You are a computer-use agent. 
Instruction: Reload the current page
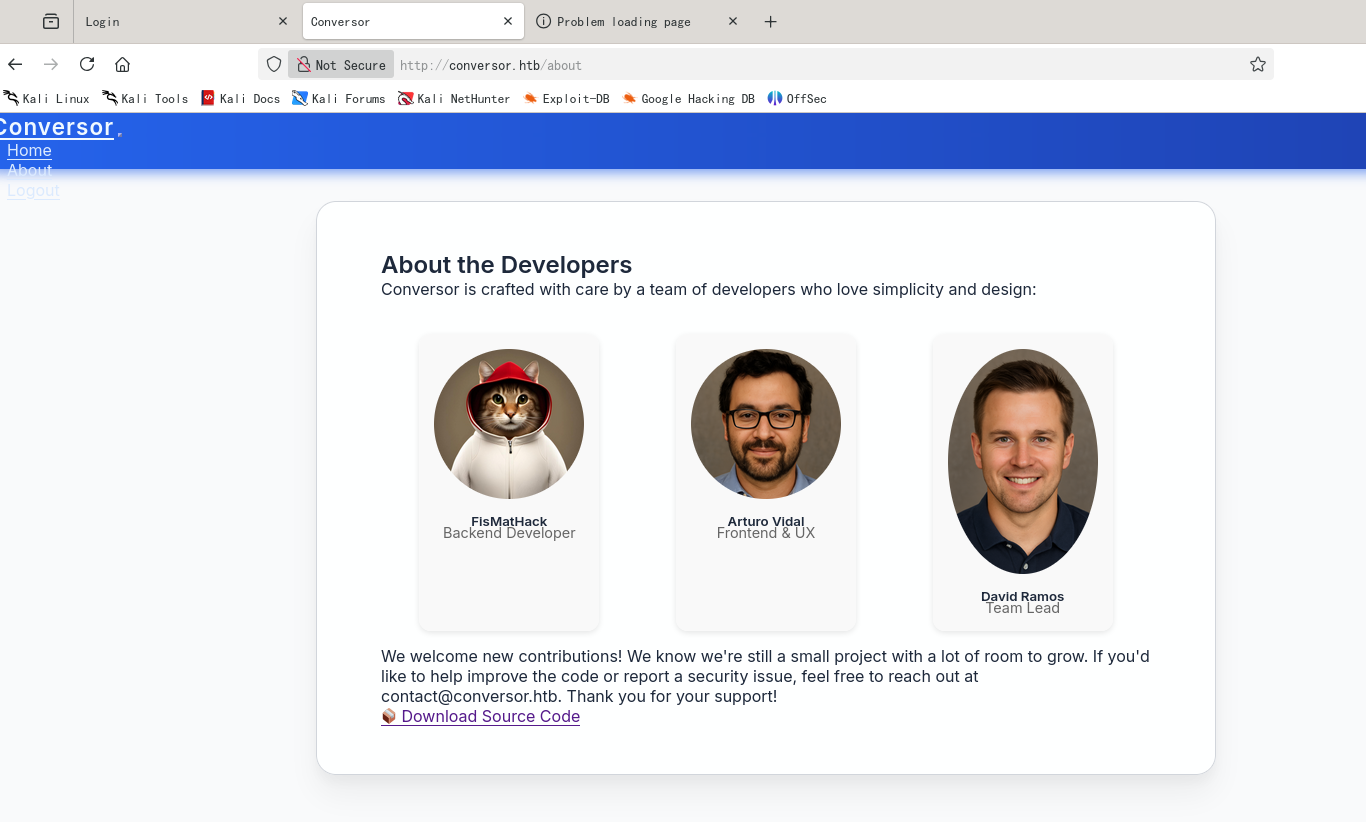pyautogui.click(x=87, y=65)
